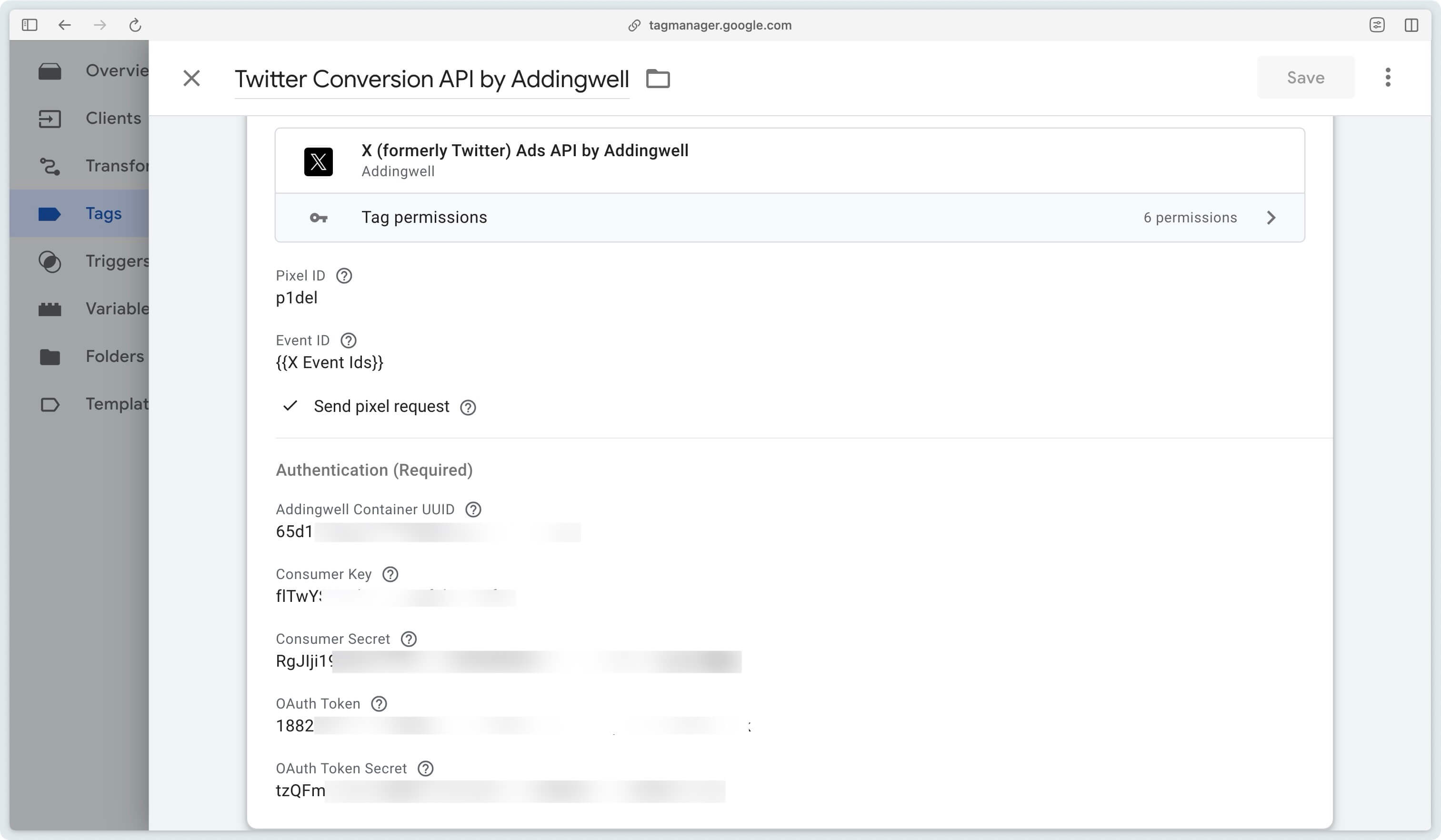Click the Triggers sidebar icon
The height and width of the screenshot is (840, 1441).
[50, 262]
